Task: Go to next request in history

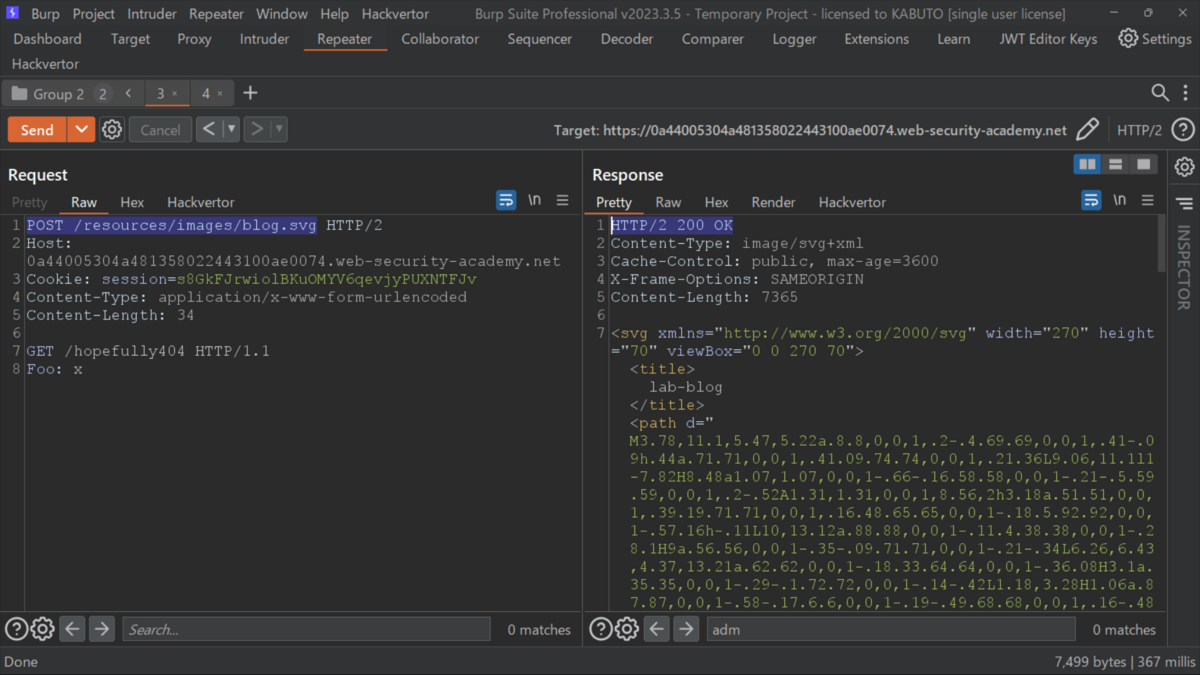Action: pos(257,129)
